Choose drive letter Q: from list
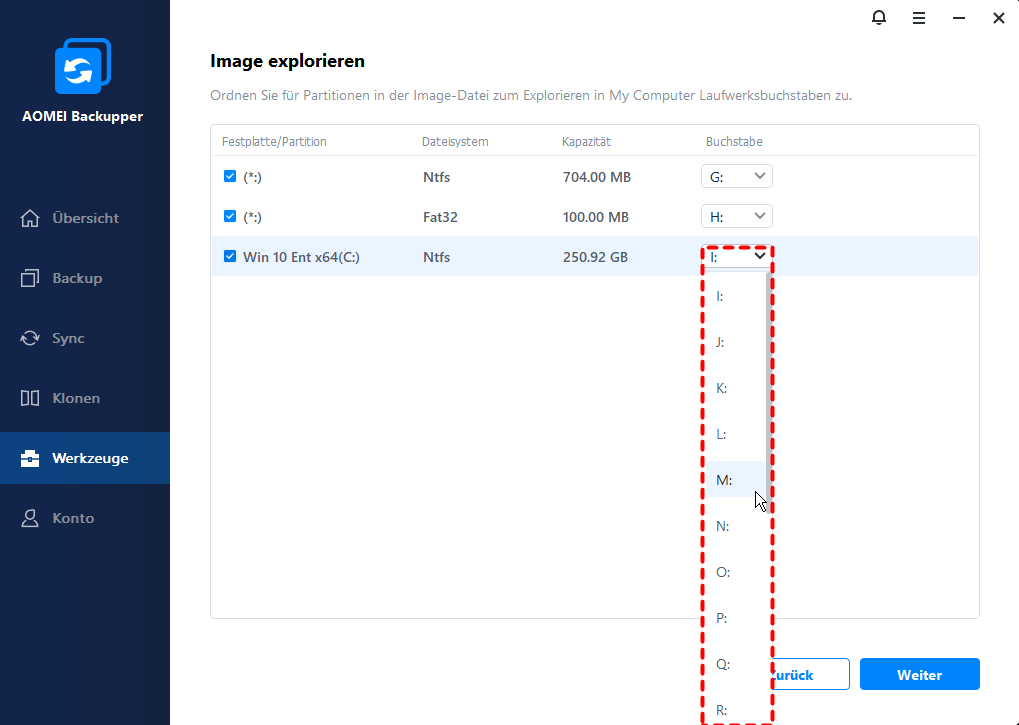Viewport: 1019px width, 725px height. pos(736,665)
